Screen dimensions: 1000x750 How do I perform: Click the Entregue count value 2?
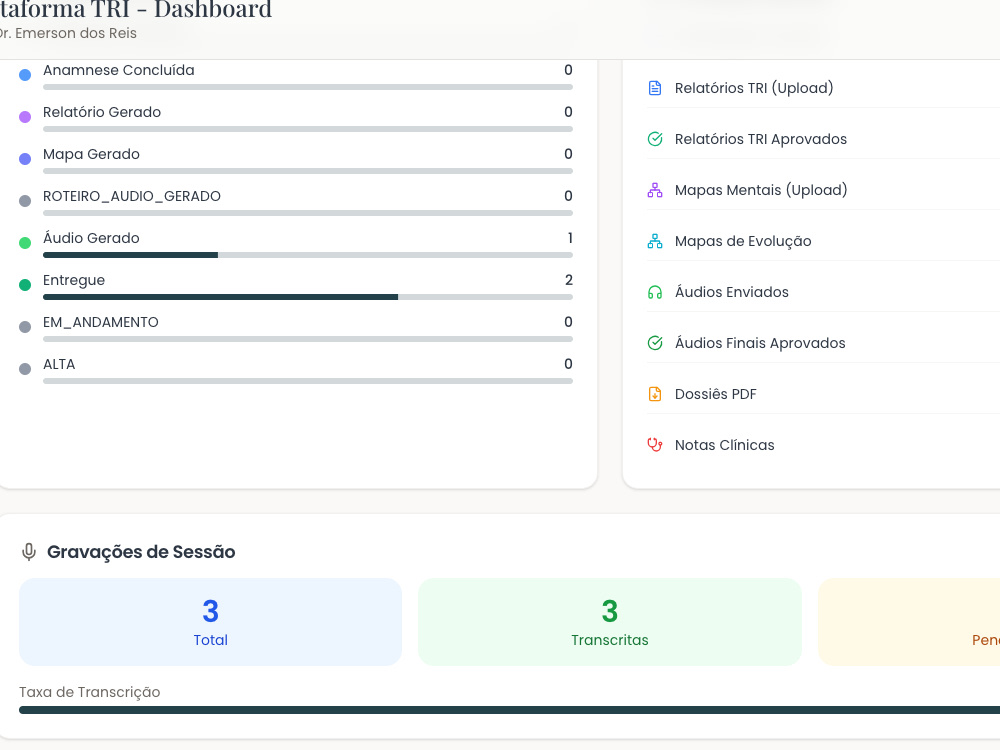569,280
